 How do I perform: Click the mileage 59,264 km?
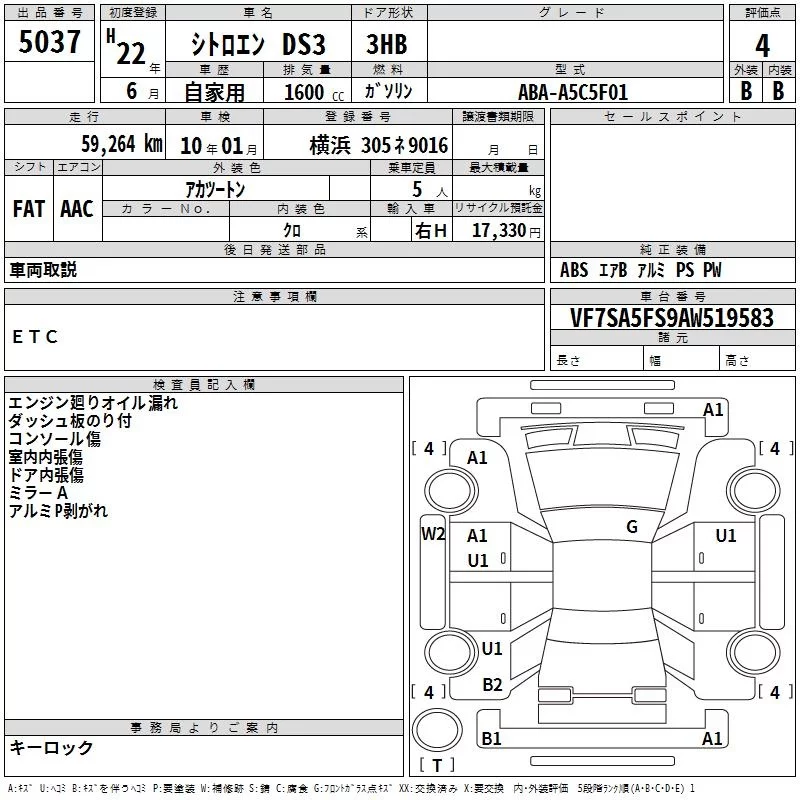(122, 144)
